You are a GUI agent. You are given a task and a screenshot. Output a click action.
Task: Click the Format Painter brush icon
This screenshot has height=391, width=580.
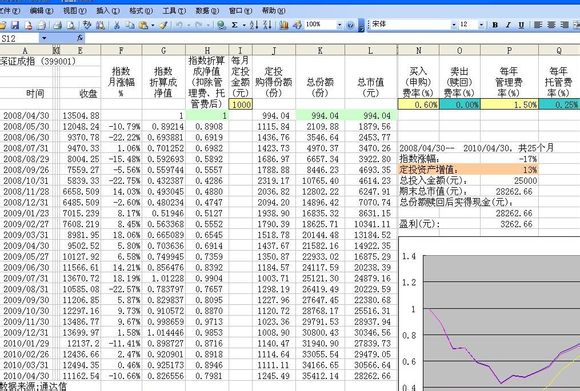tap(163, 25)
